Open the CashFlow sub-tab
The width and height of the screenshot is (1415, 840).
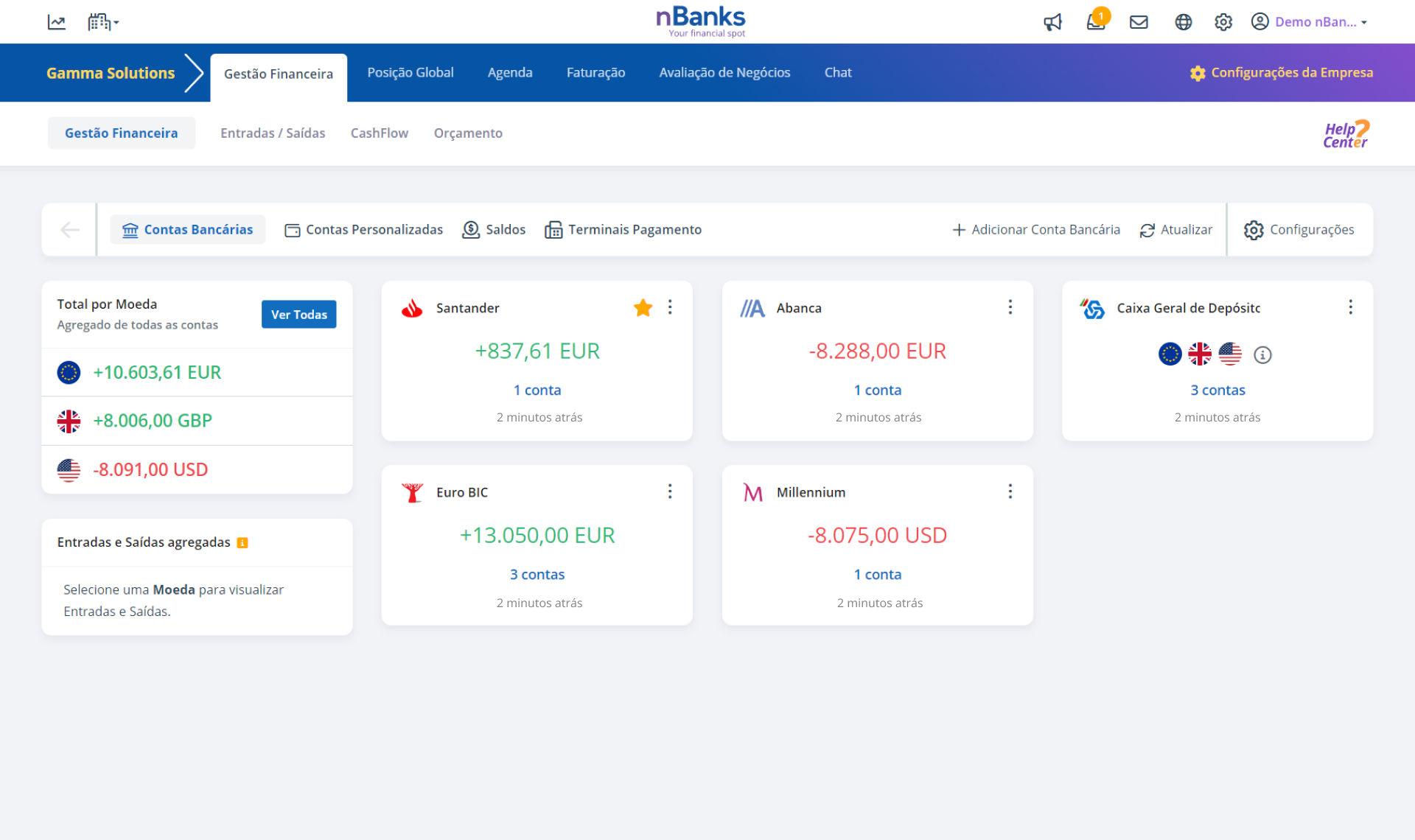pos(379,133)
